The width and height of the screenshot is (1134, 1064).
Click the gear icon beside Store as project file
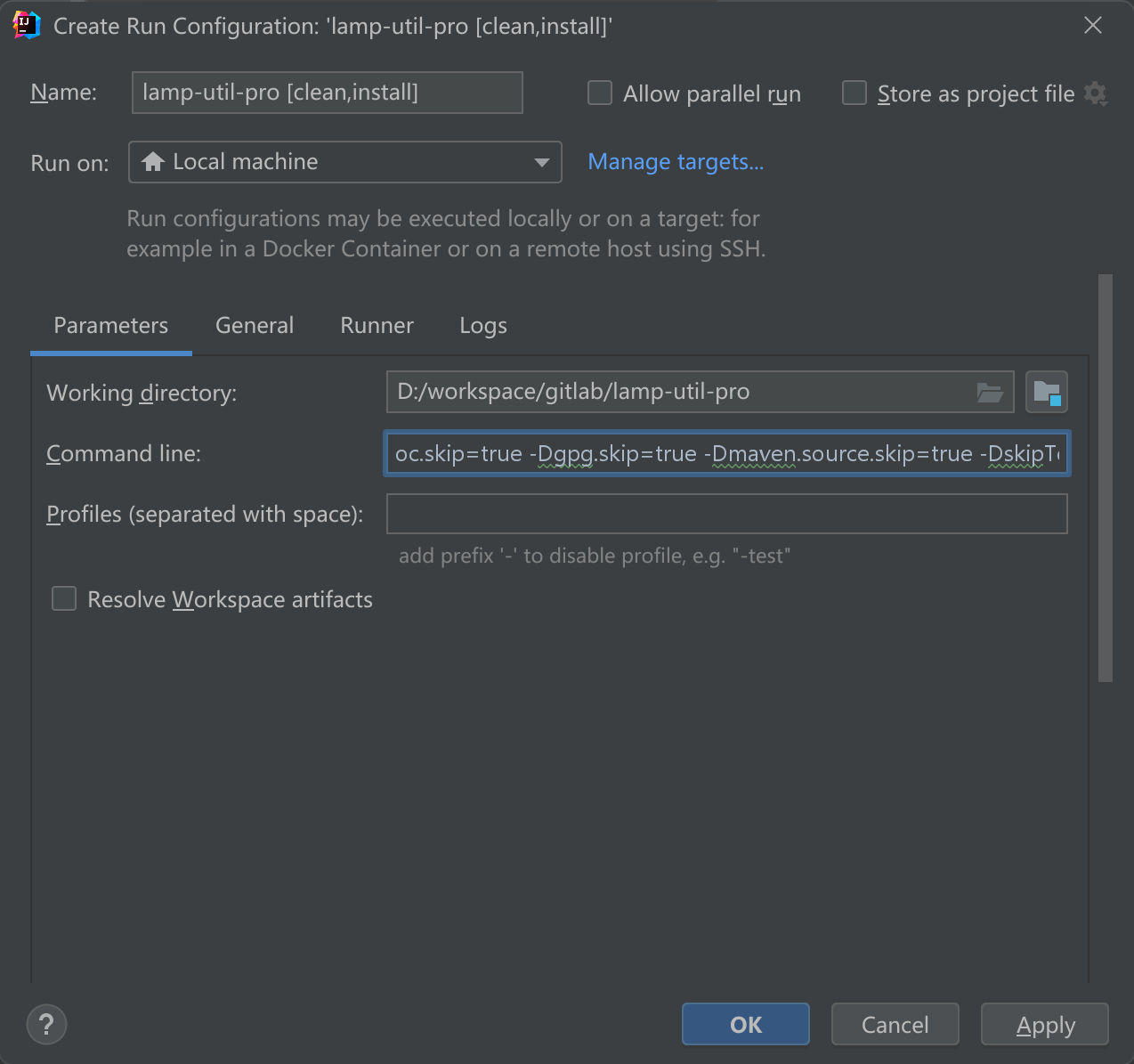pos(1096,93)
